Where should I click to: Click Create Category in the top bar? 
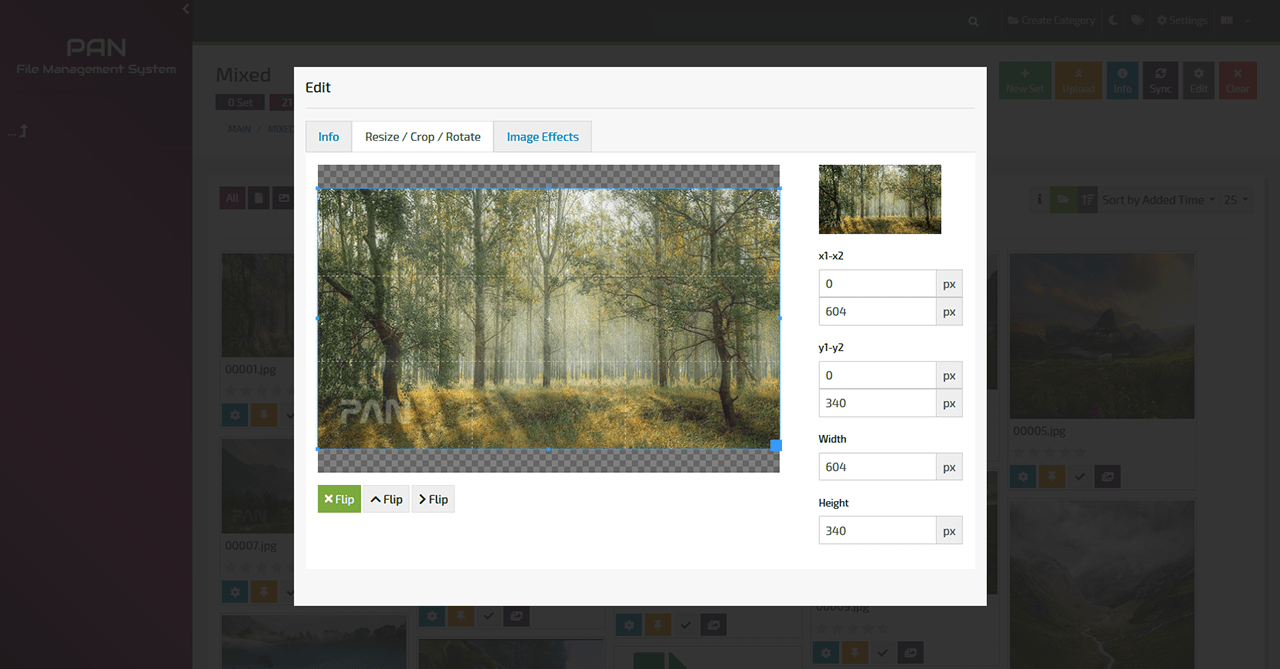(x=1051, y=21)
